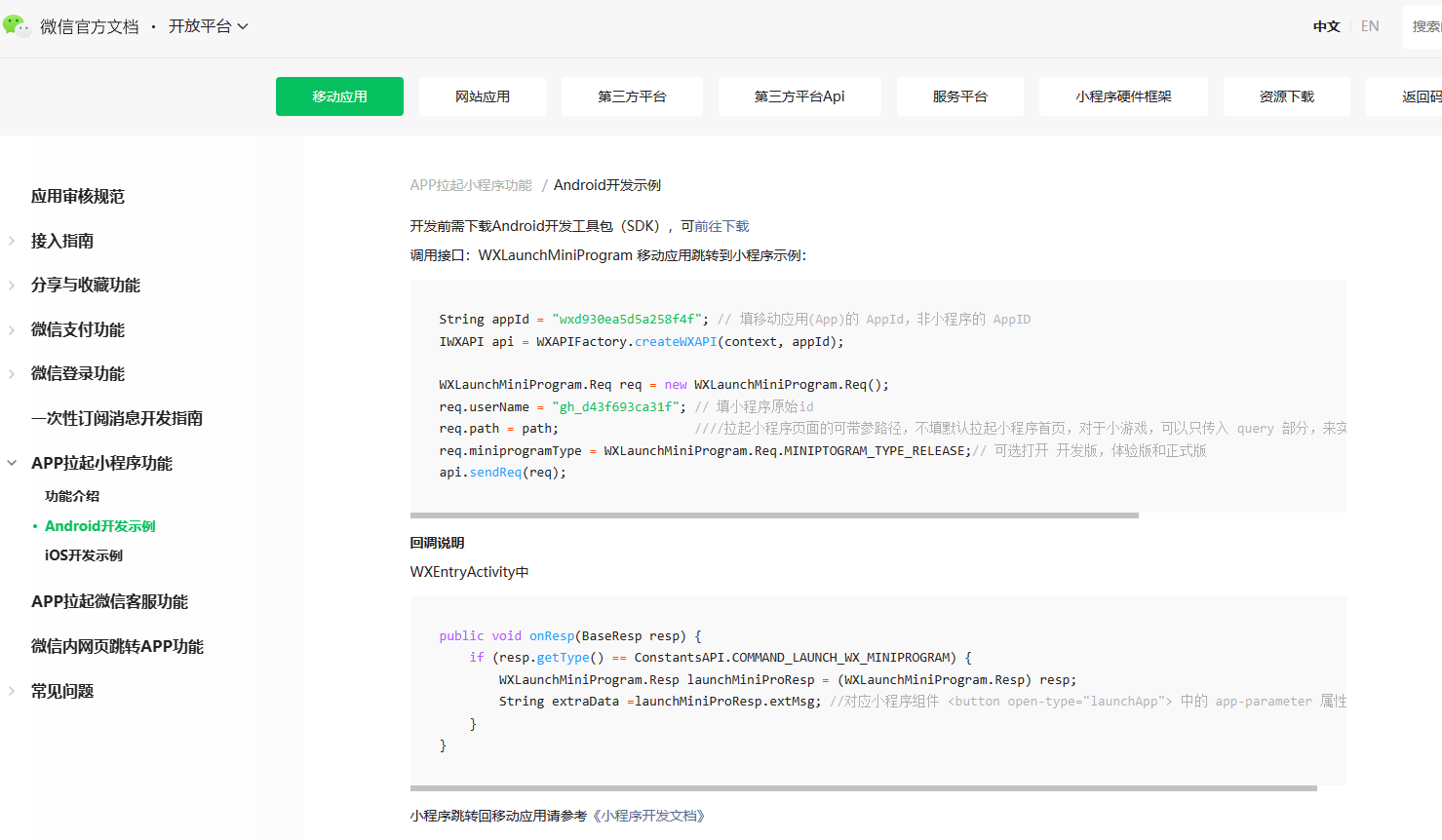1442x840 pixels.
Task: Open the 《小程序开发文档》 link
Action: point(648,816)
